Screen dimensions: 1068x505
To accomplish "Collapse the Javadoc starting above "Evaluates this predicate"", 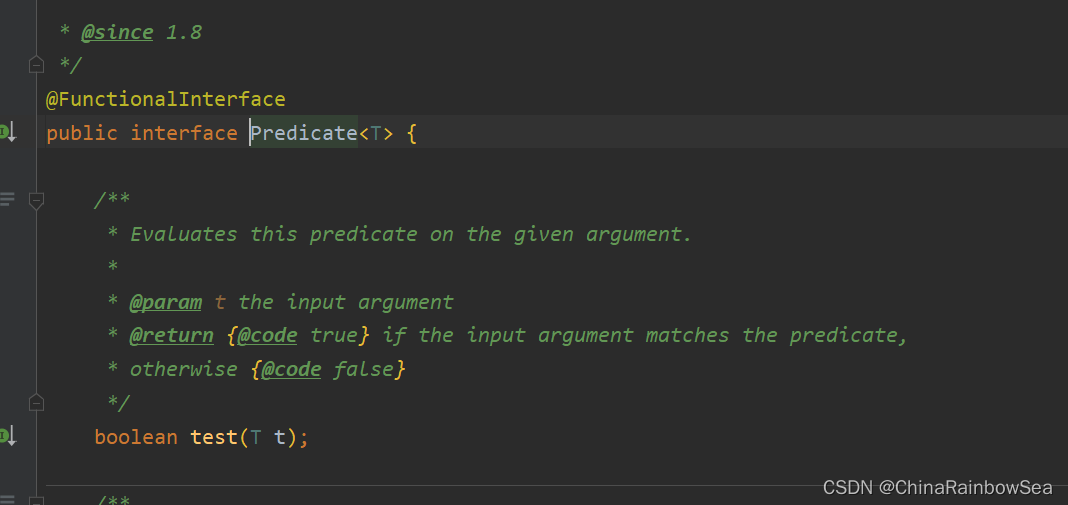I will click(37, 200).
